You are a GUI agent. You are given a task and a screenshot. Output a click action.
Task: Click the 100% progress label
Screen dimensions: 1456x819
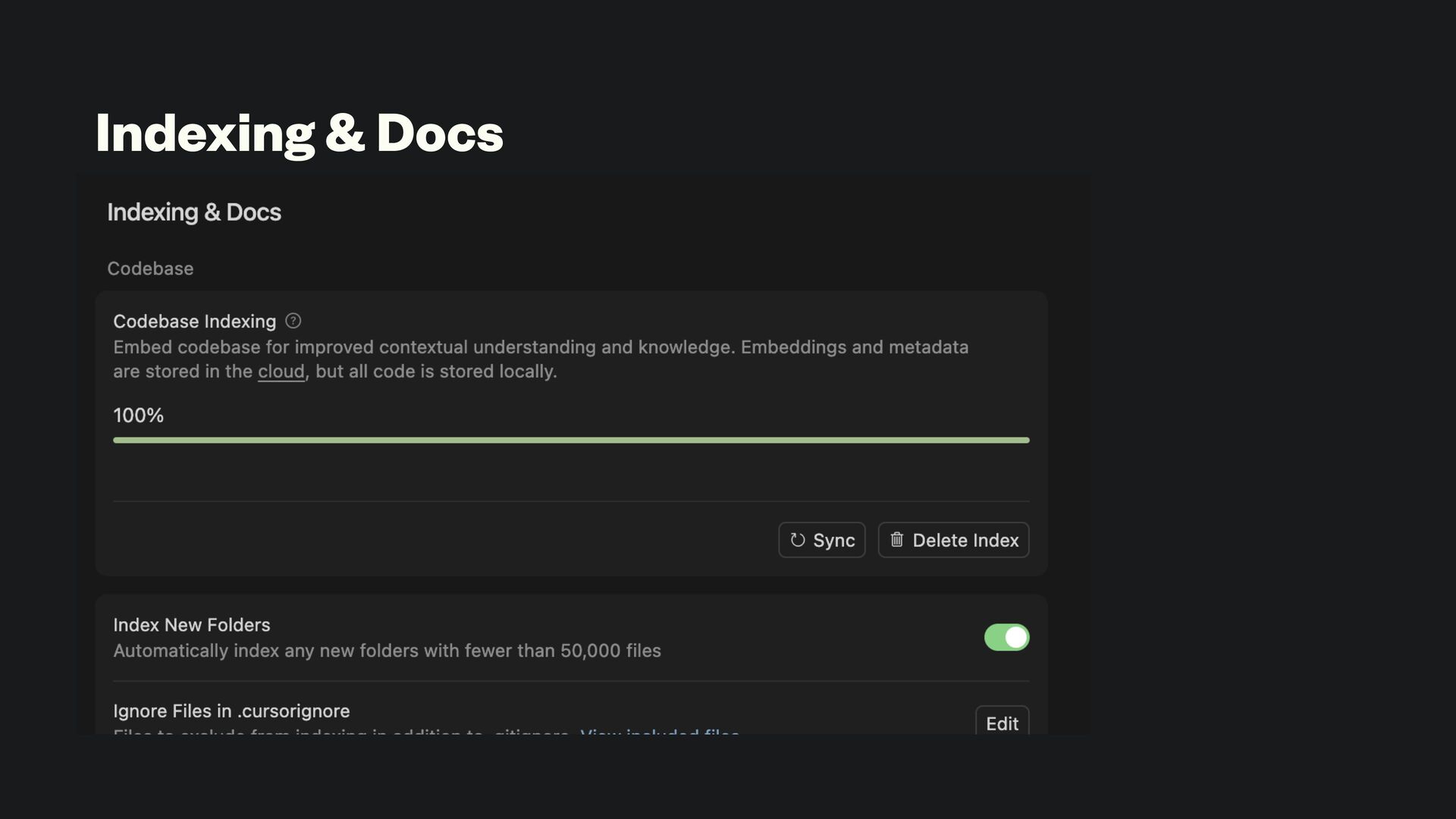point(138,416)
